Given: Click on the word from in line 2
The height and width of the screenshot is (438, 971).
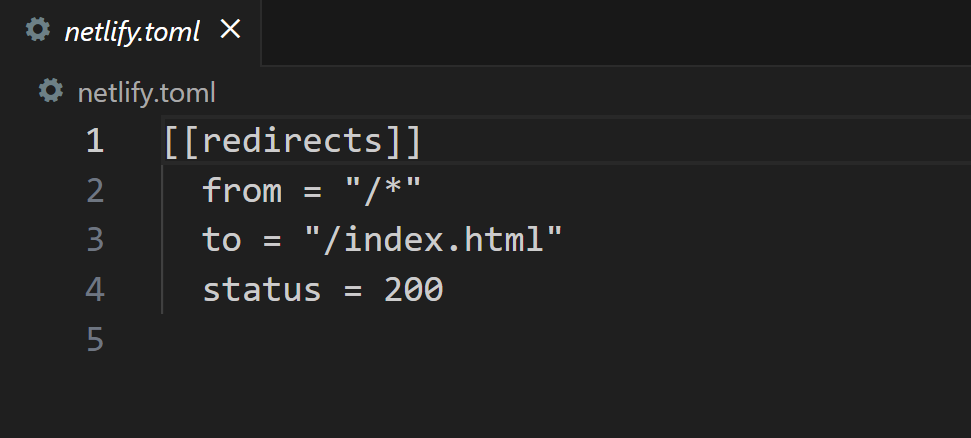Looking at the screenshot, I should [x=242, y=190].
